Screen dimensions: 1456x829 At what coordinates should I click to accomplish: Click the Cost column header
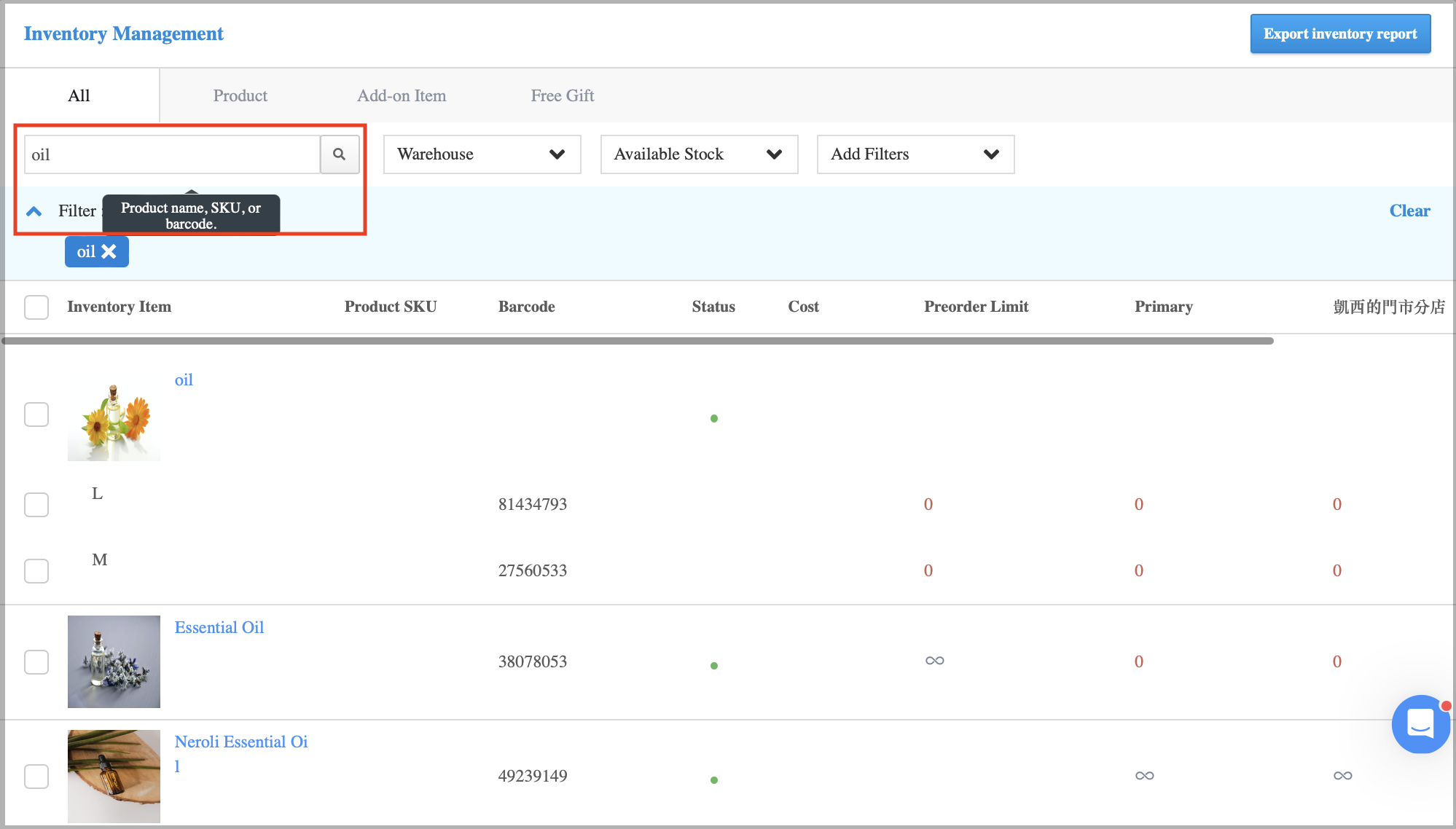click(804, 307)
